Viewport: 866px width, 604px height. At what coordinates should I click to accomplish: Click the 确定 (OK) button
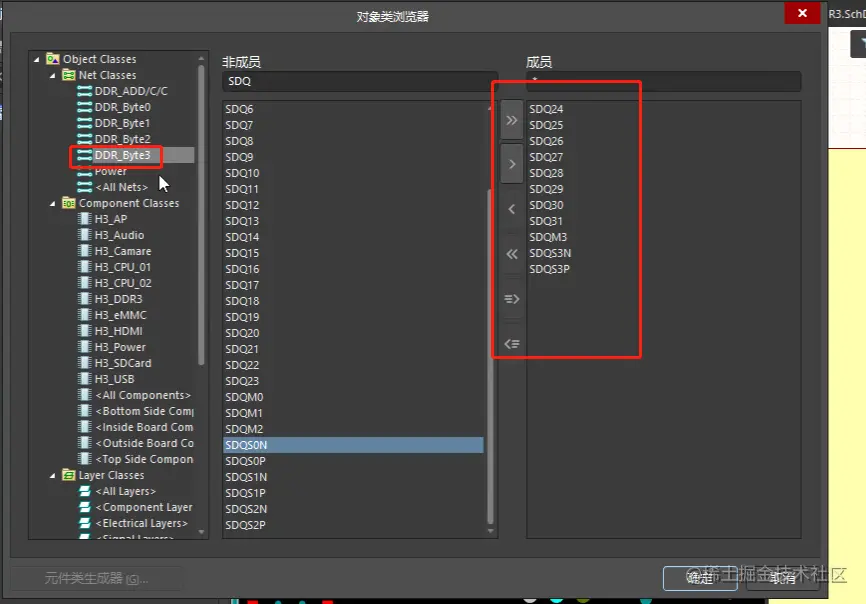[700, 578]
